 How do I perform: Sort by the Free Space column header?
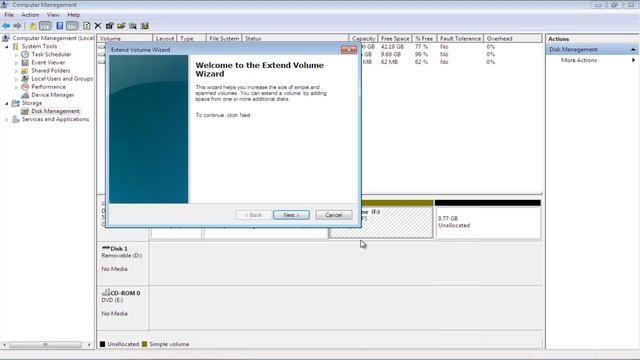point(395,38)
